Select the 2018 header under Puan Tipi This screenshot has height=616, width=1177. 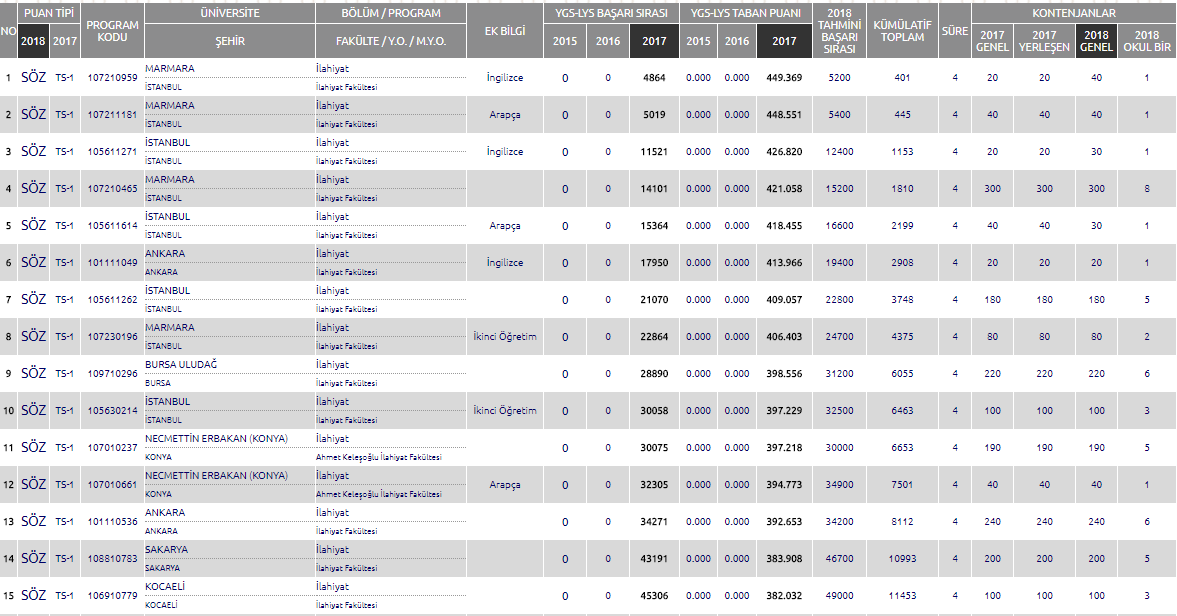click(33, 41)
